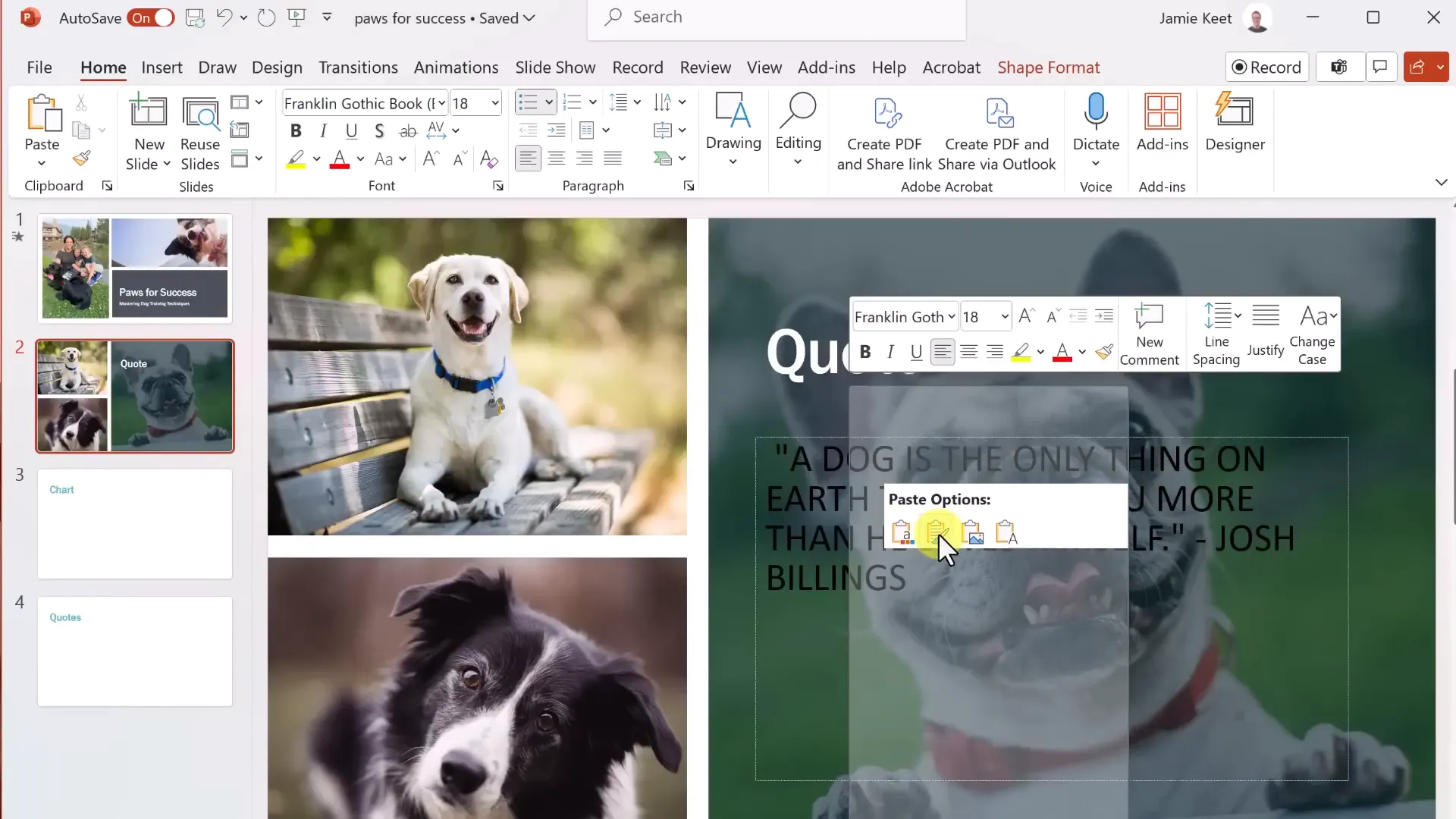Viewport: 1456px width, 819px height.
Task: Click the Search box in title bar
Action: pyautogui.click(x=777, y=17)
